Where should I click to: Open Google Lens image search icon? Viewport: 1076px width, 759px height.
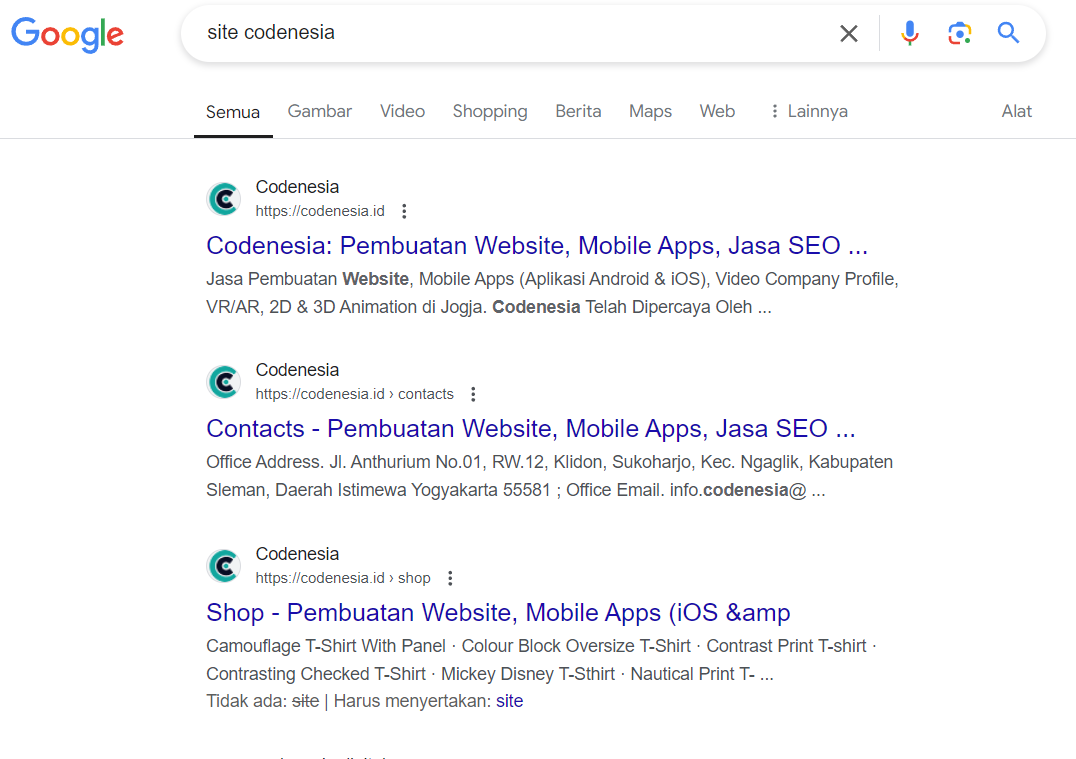point(959,33)
